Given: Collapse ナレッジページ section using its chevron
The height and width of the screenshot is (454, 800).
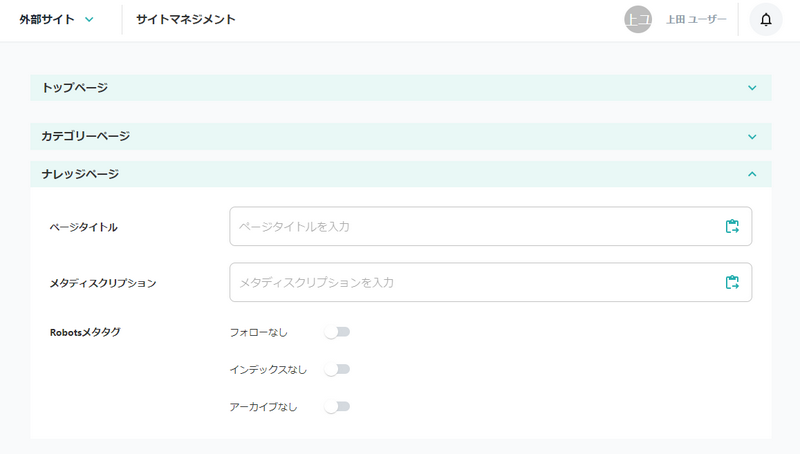Looking at the screenshot, I should [x=752, y=174].
